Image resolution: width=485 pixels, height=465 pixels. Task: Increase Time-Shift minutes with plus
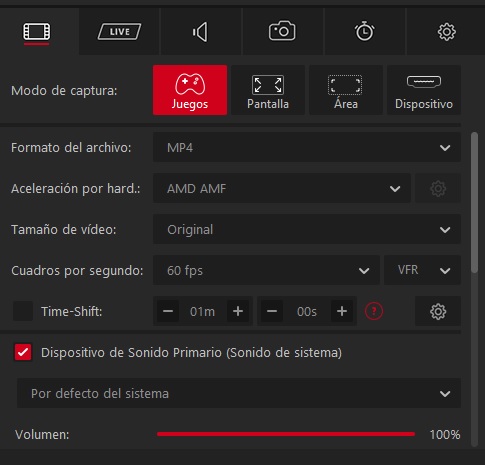click(238, 311)
